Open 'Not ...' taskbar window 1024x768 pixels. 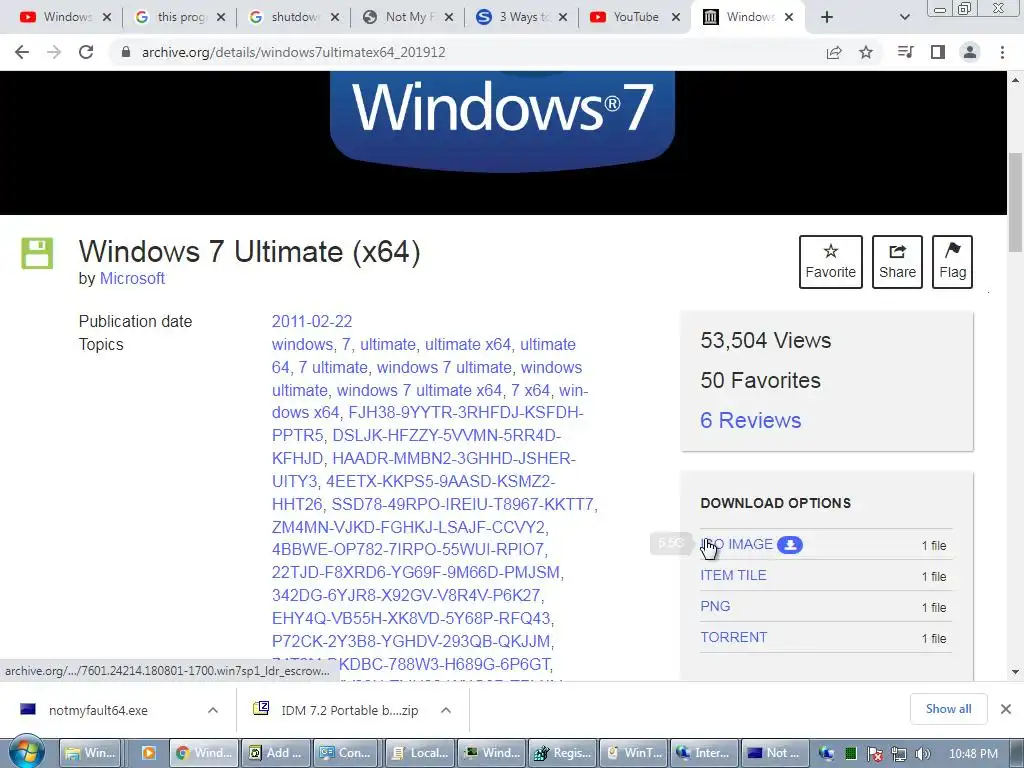[776, 753]
